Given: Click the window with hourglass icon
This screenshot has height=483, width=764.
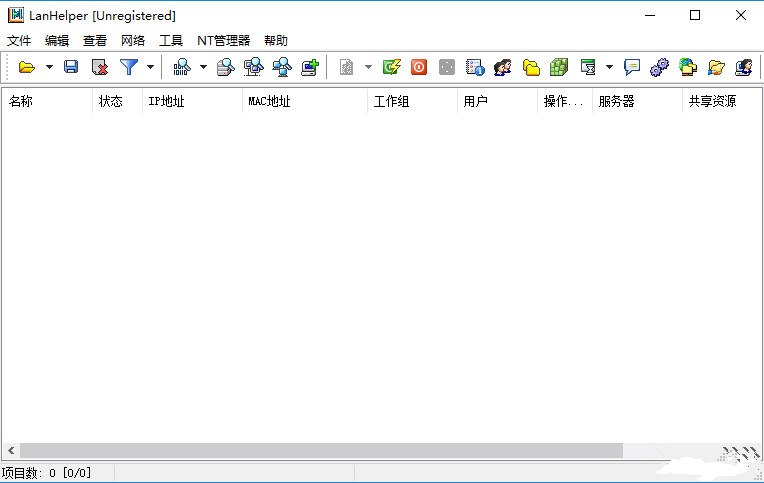Looking at the screenshot, I should click(x=588, y=67).
